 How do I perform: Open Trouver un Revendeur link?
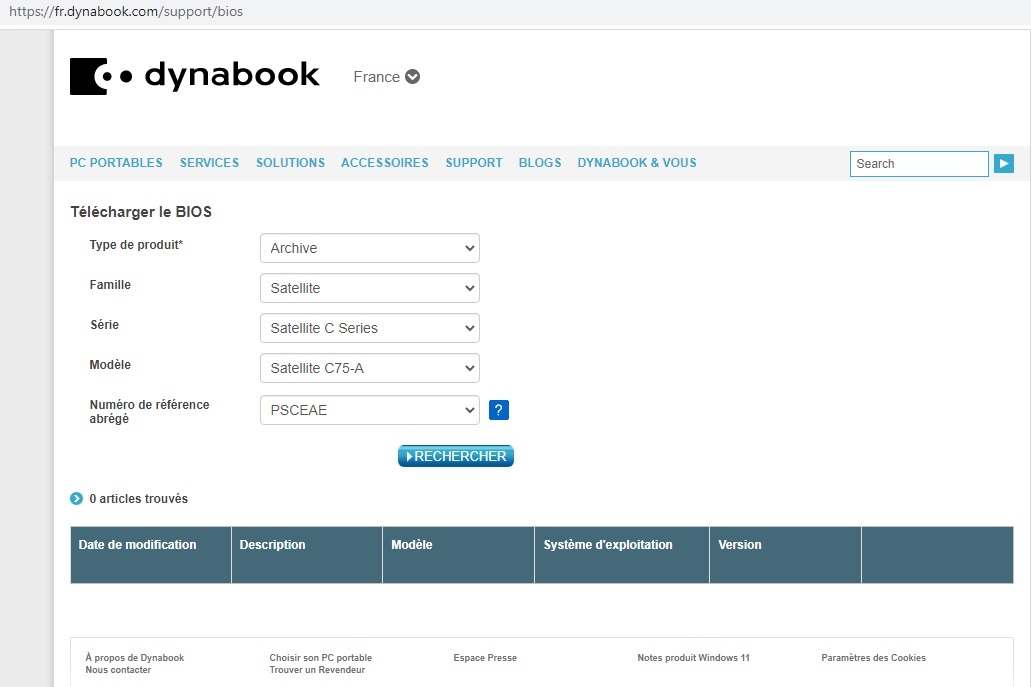point(317,670)
